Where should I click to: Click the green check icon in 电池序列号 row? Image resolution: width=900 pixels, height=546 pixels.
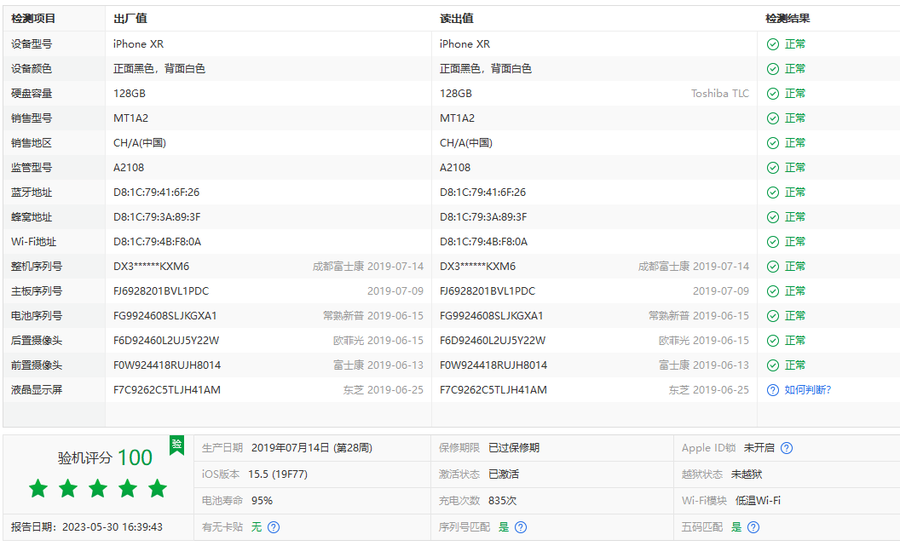click(x=773, y=316)
